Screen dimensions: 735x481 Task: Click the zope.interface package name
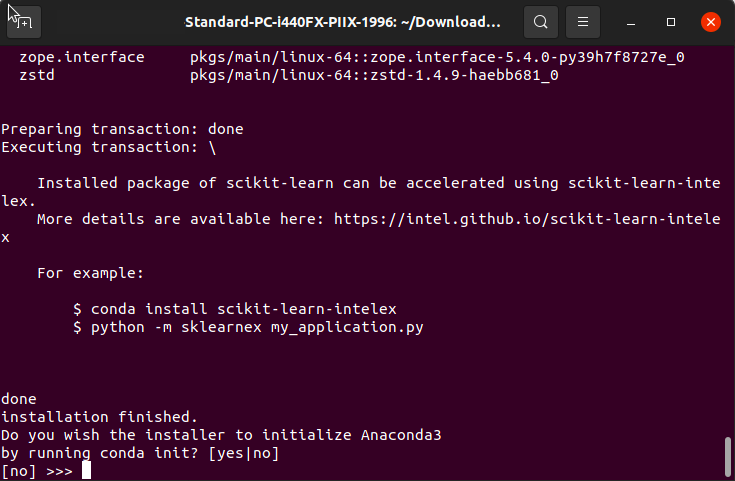(x=82, y=57)
